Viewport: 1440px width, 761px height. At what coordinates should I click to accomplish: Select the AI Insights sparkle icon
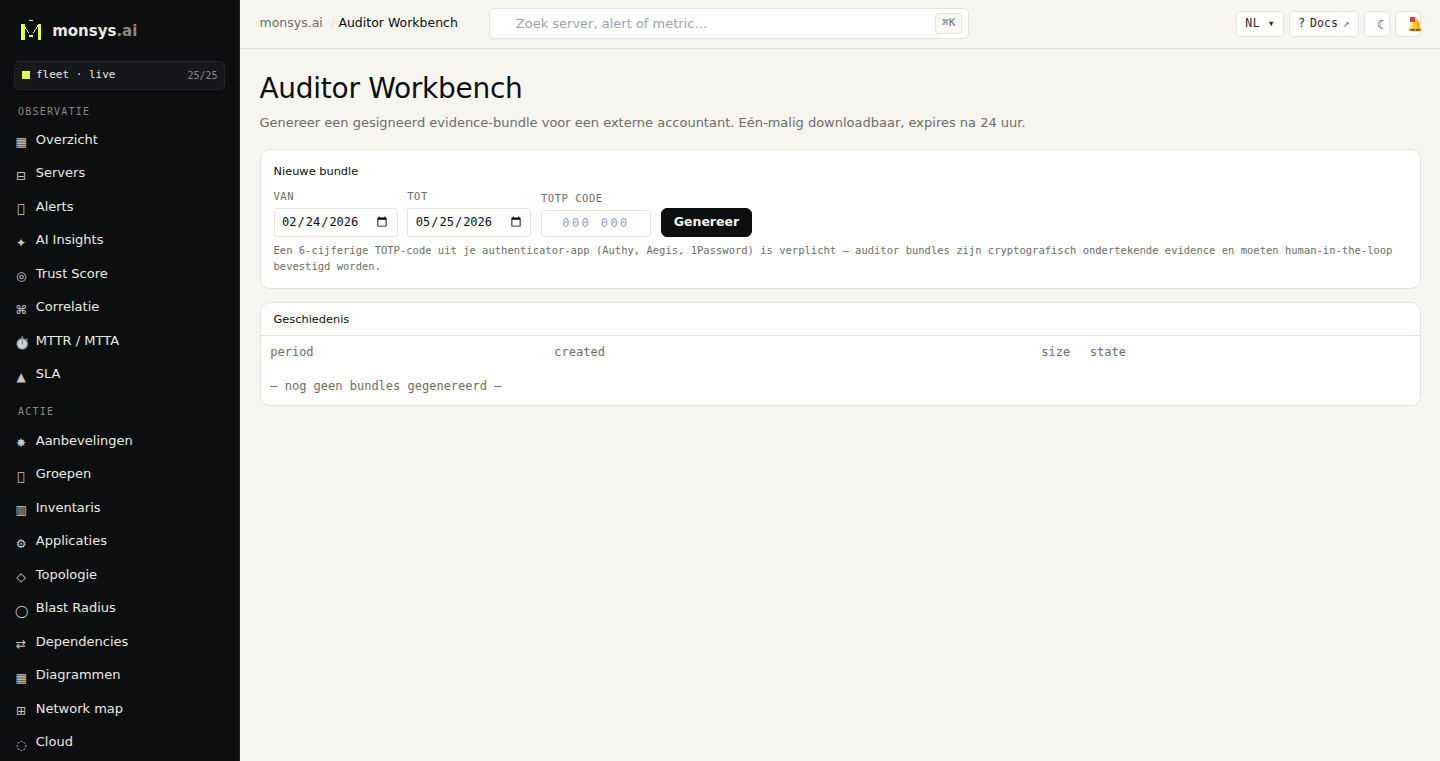pos(21,241)
